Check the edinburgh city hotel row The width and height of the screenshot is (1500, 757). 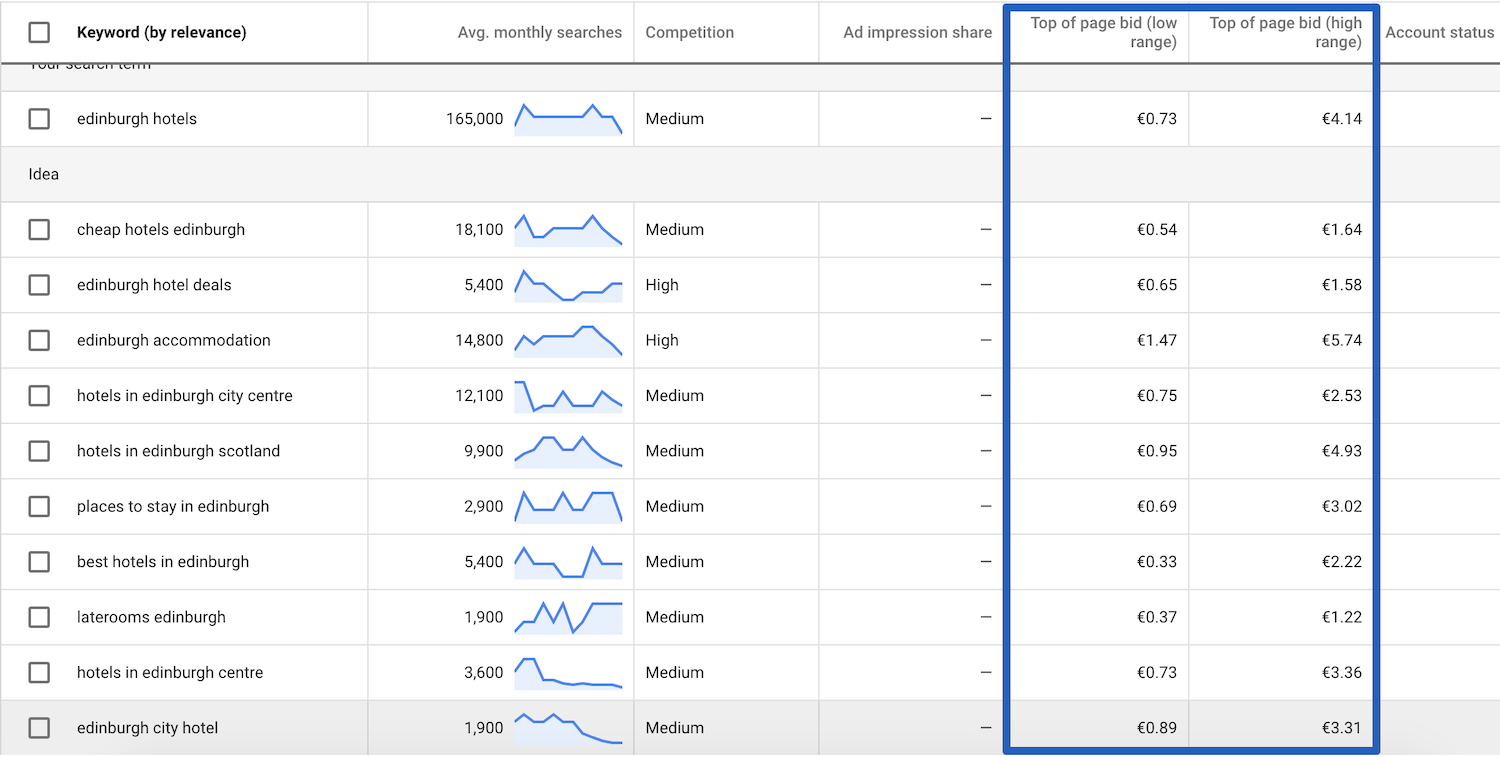(x=39, y=728)
